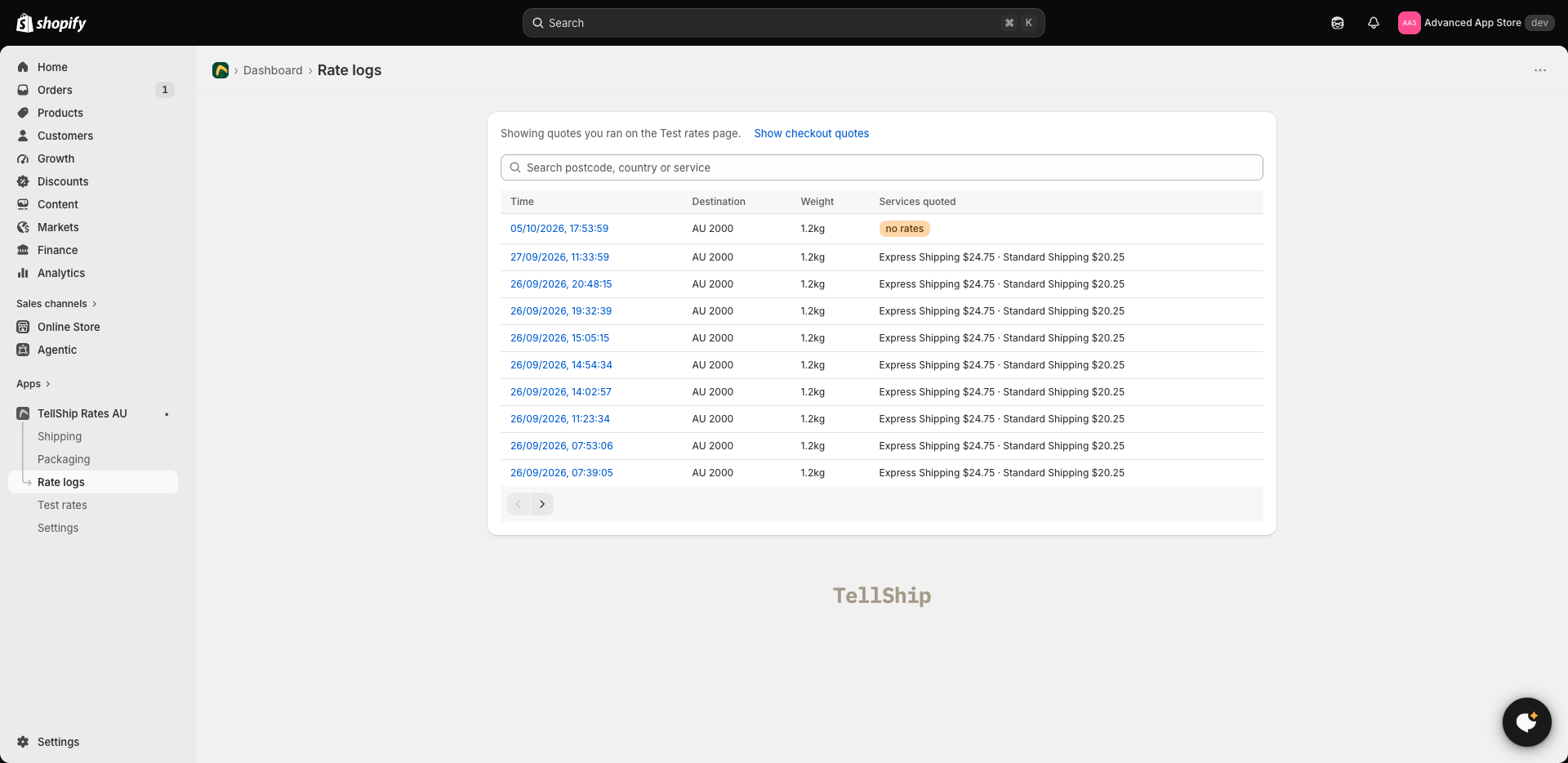
Task: Open TellShip app Settings subitem
Action: pos(58,528)
